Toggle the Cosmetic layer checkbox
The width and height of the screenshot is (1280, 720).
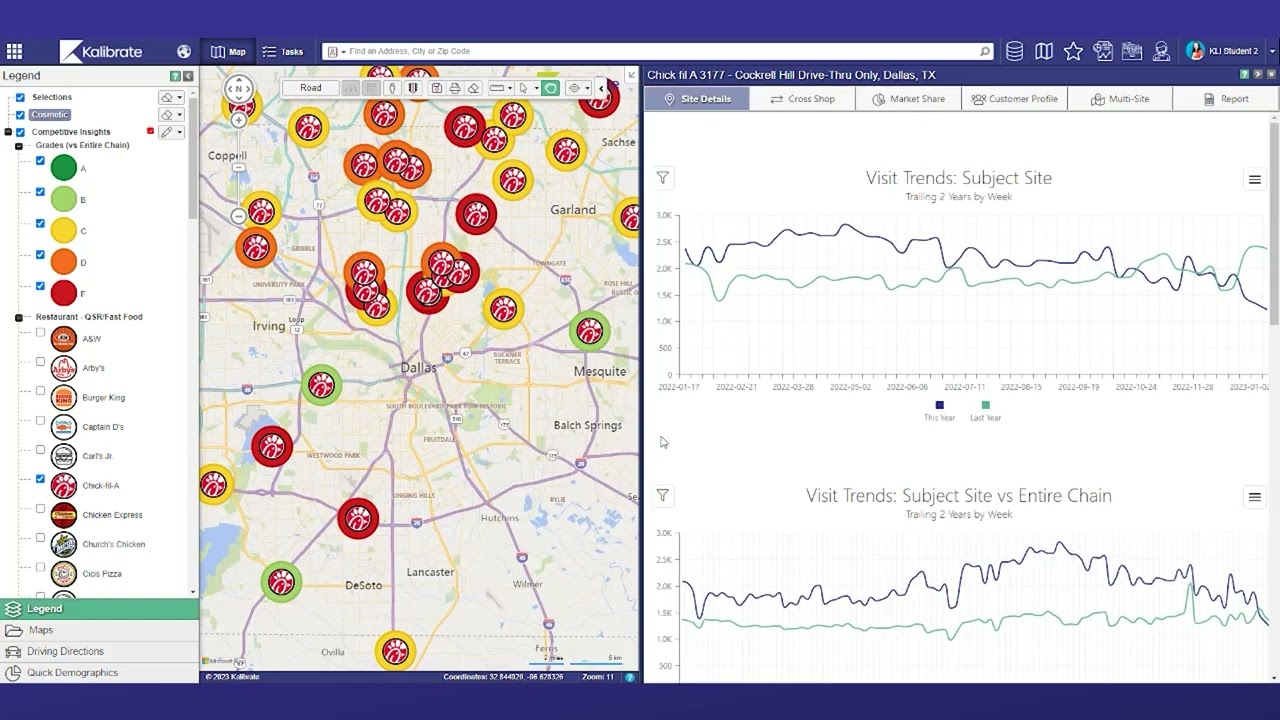[20, 115]
